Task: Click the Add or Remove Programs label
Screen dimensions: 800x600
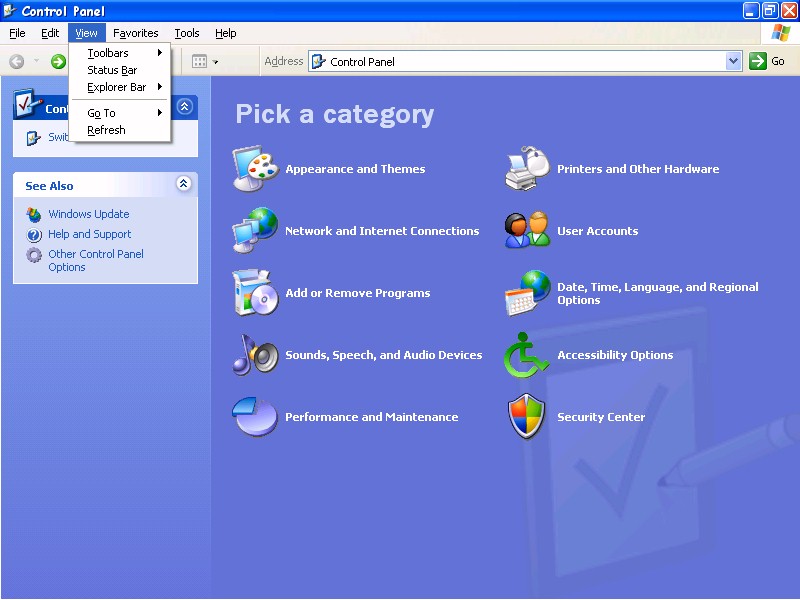Action: tap(358, 293)
